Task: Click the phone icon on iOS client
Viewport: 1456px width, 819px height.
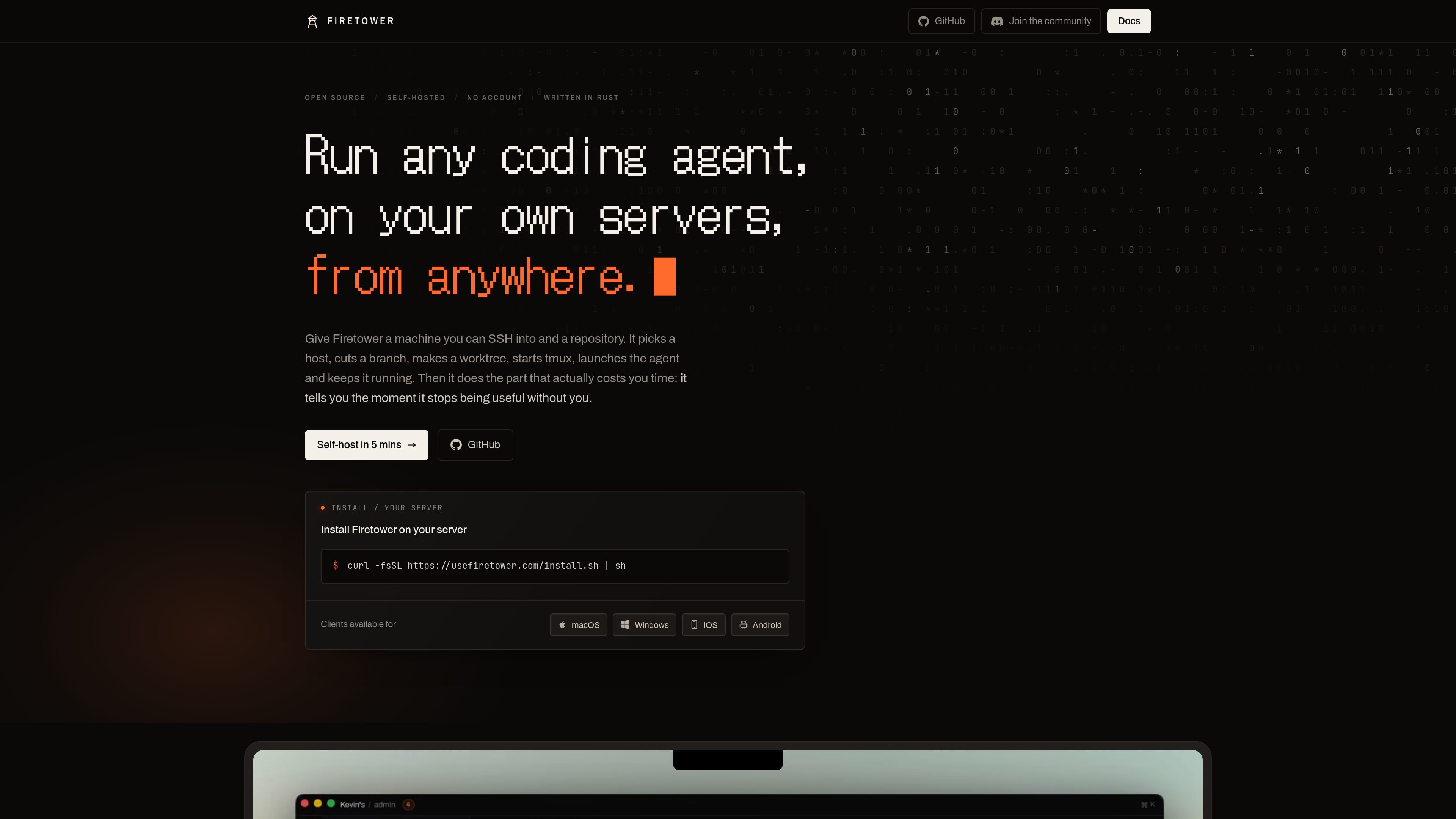Action: tap(694, 624)
